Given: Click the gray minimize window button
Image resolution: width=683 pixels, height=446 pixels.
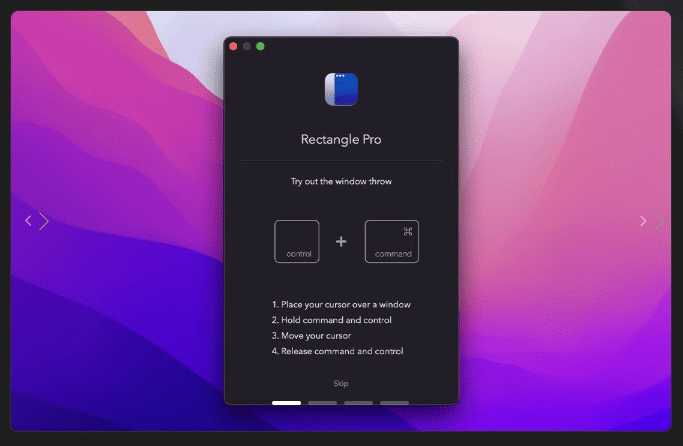Looking at the screenshot, I should tap(247, 46).
